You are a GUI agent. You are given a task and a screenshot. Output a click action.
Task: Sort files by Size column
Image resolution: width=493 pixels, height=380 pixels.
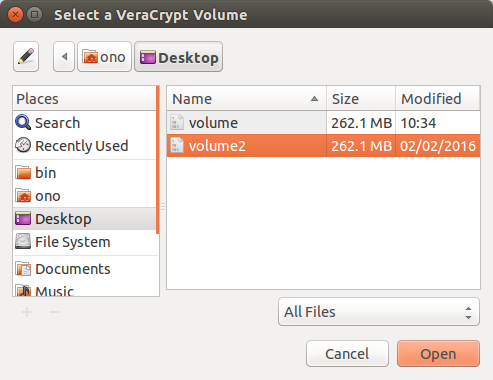[x=361, y=99]
